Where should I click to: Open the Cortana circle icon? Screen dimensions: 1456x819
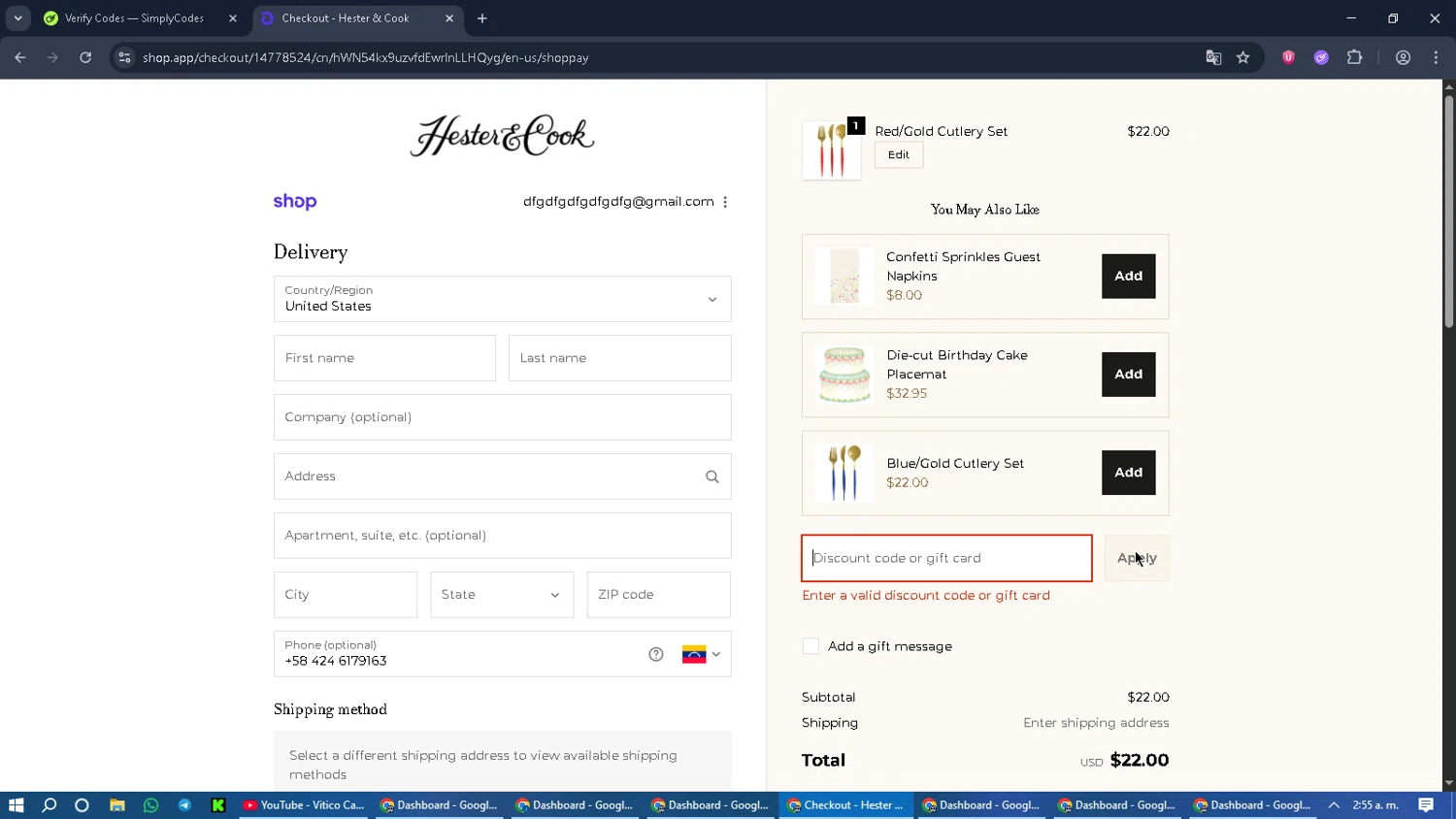(82, 805)
